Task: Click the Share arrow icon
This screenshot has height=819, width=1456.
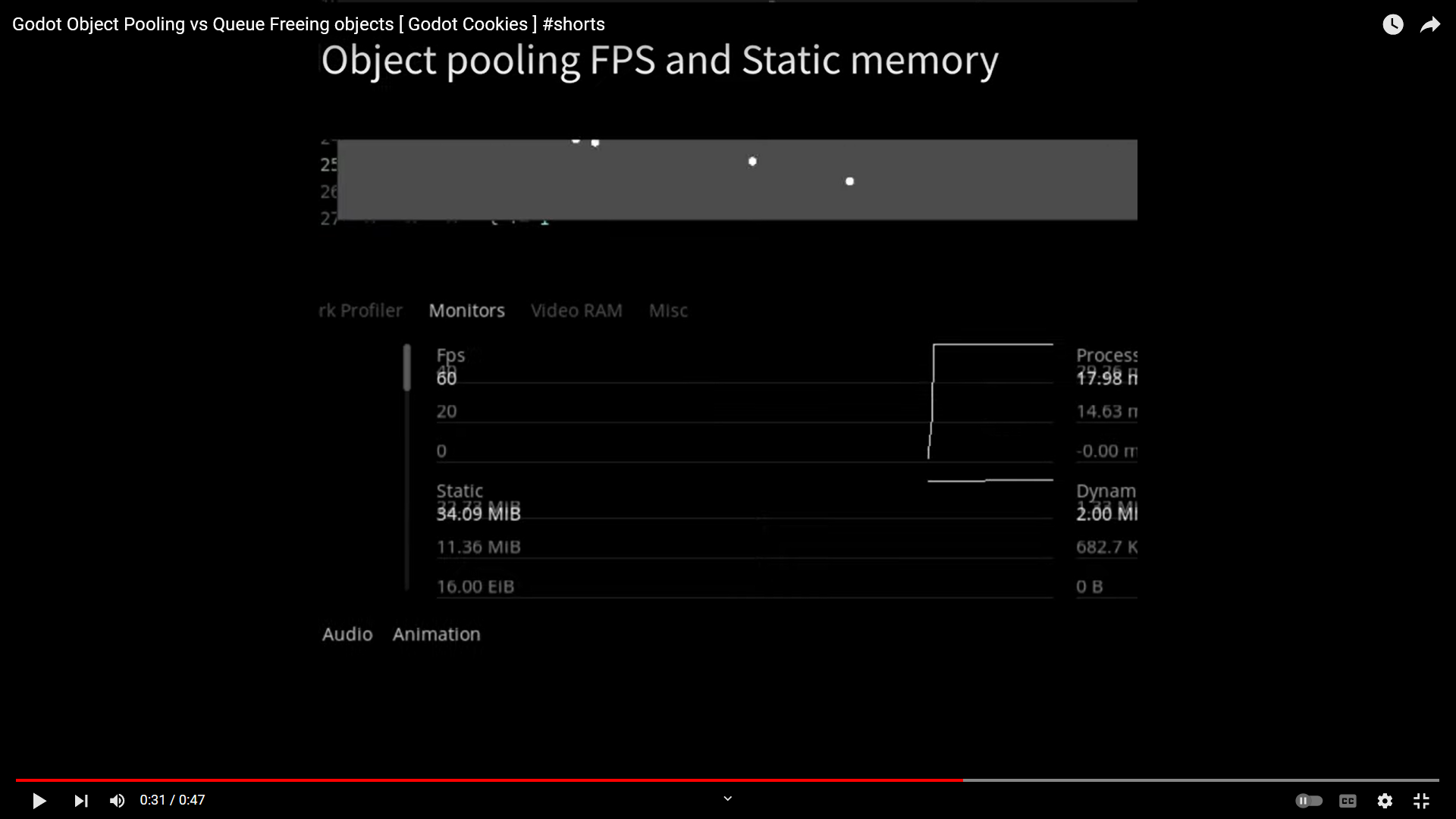Action: click(x=1429, y=24)
